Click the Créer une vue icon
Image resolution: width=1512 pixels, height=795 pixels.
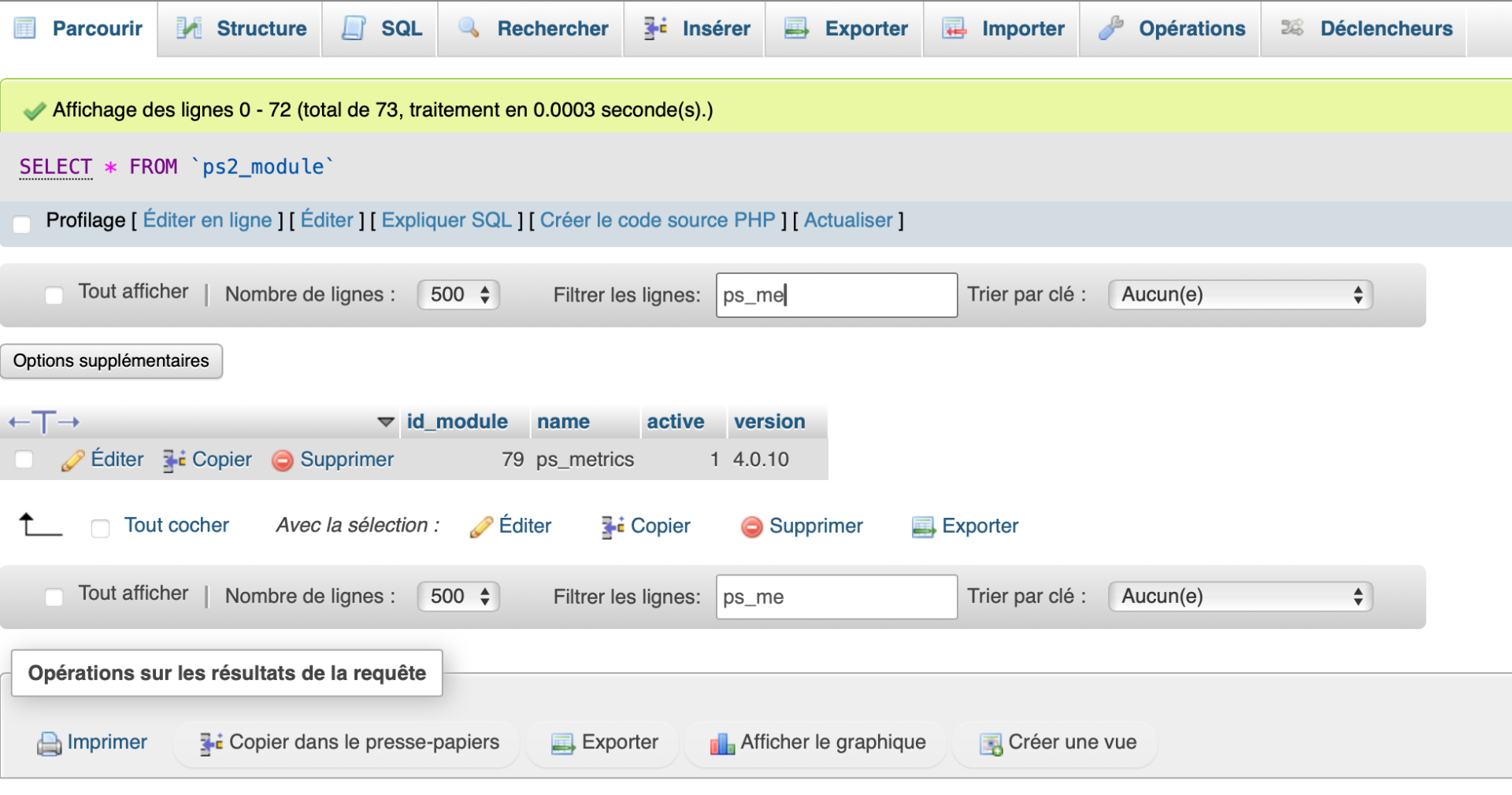(991, 743)
